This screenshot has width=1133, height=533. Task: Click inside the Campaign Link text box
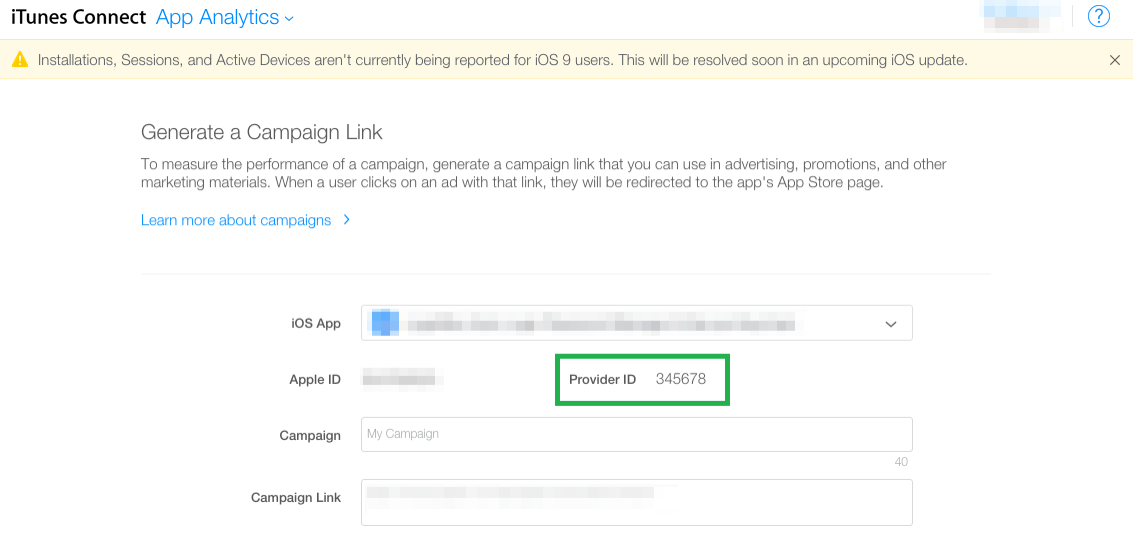tap(637, 503)
